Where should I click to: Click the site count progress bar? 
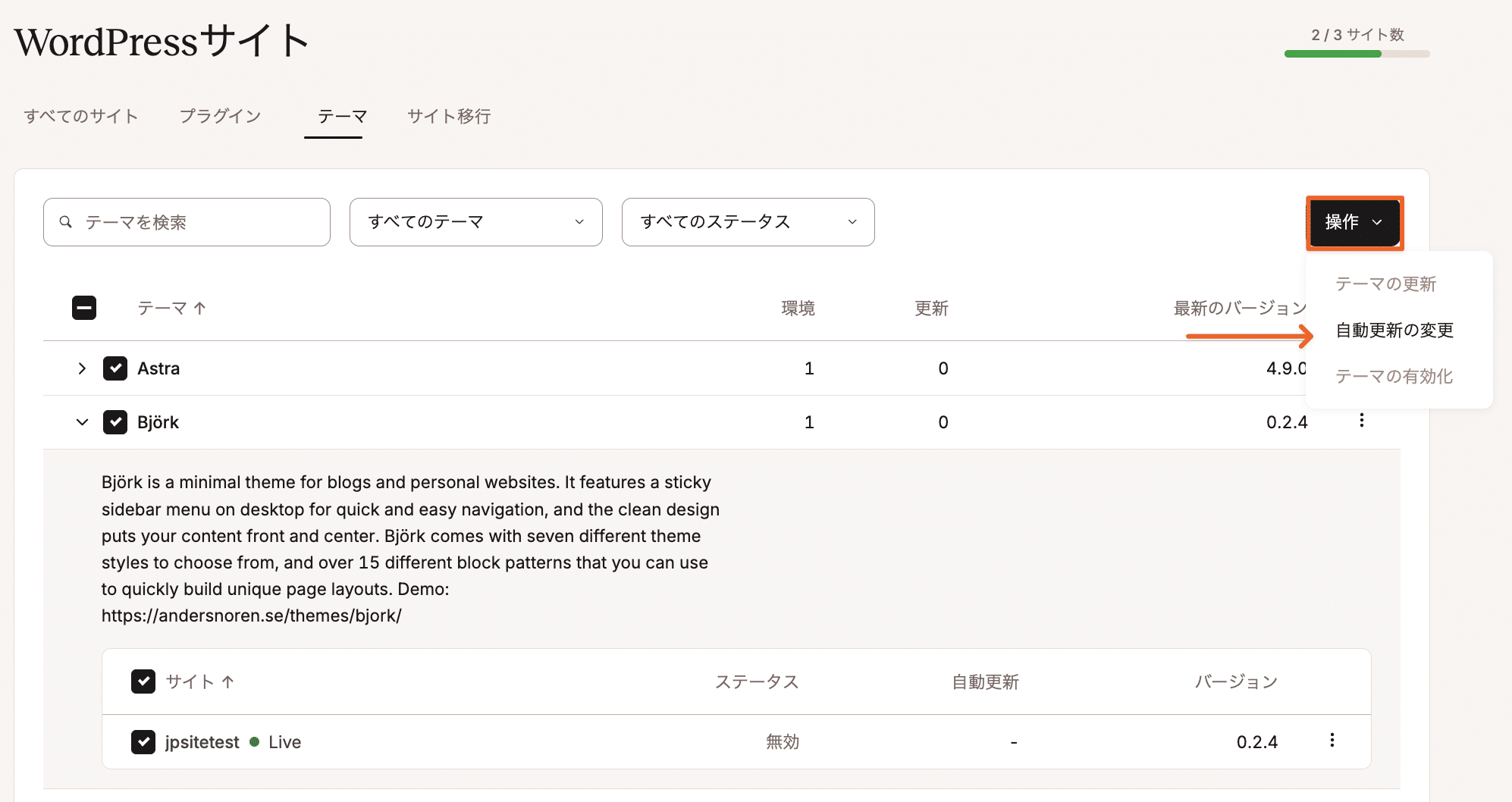coord(1357,54)
